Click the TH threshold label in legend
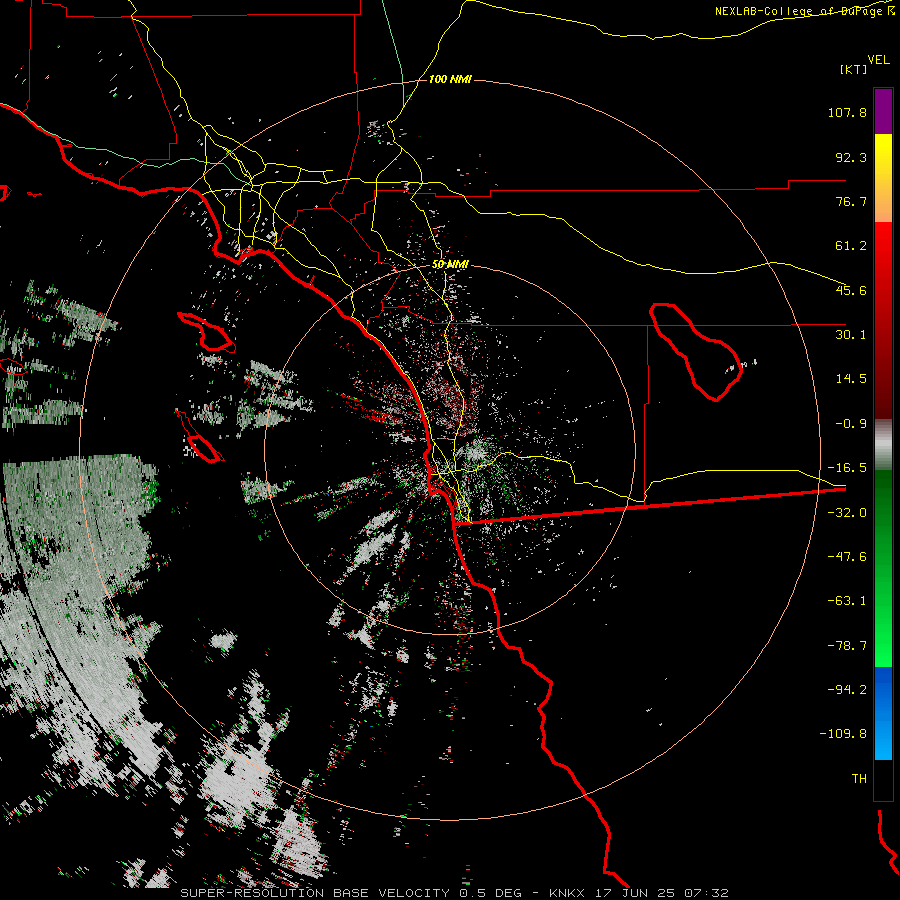Viewport: 900px width, 900px height. (859, 779)
